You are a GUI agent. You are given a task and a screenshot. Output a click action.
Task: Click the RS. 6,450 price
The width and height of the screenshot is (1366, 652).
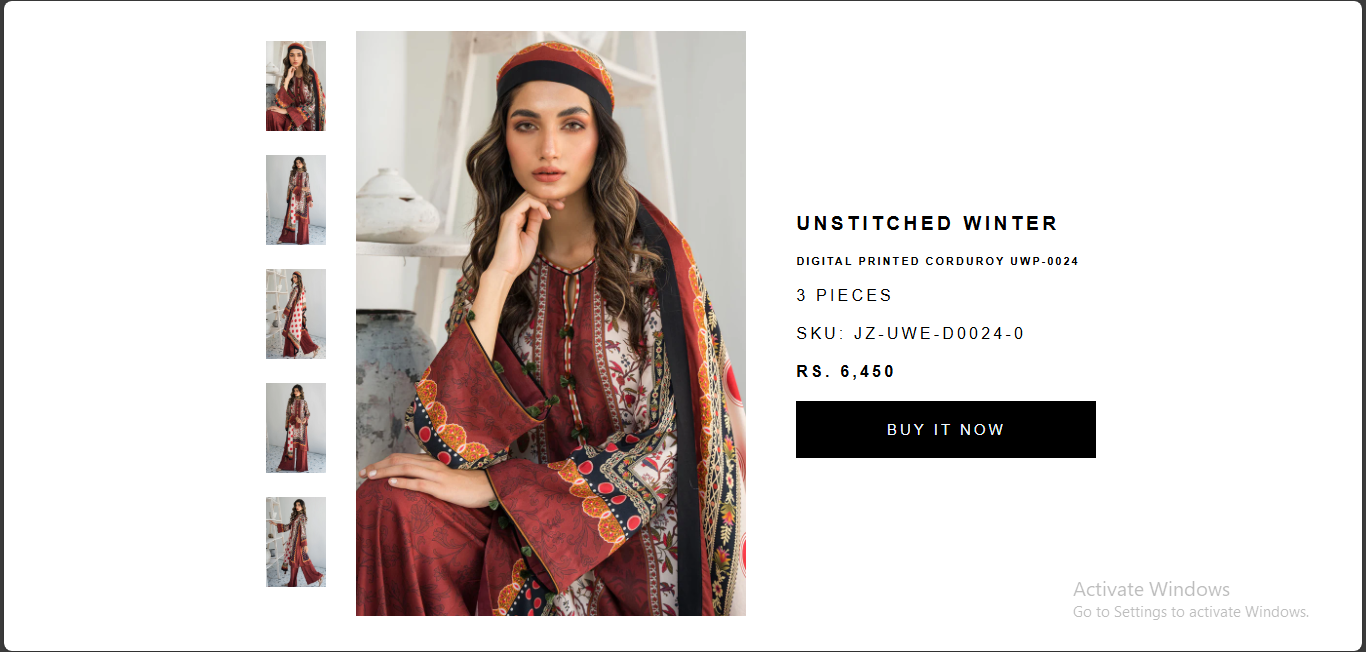tap(846, 371)
